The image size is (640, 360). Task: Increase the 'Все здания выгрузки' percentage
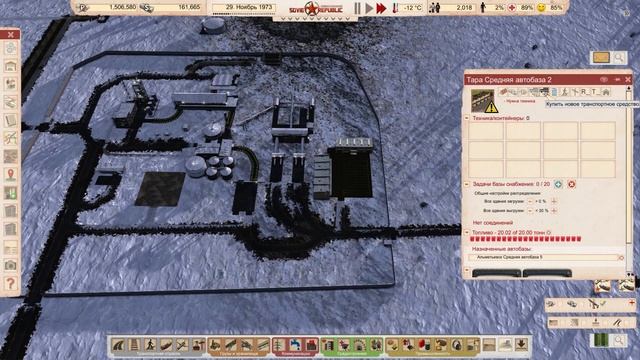pyautogui.click(x=554, y=211)
